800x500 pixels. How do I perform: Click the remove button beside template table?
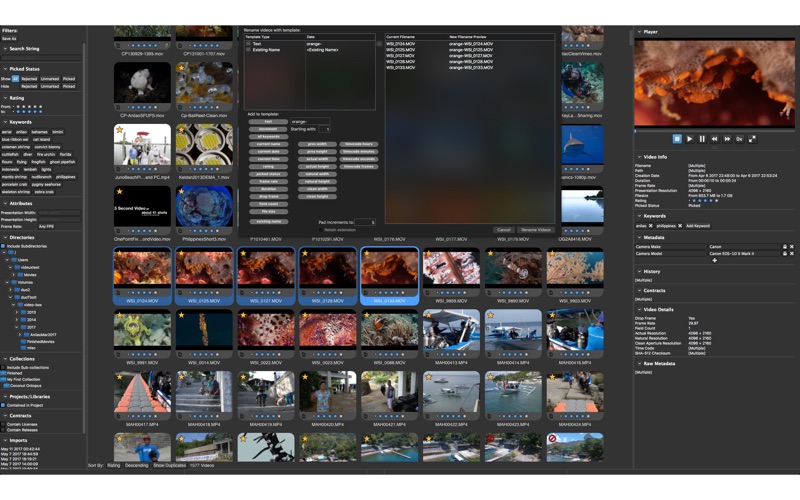coord(379,44)
